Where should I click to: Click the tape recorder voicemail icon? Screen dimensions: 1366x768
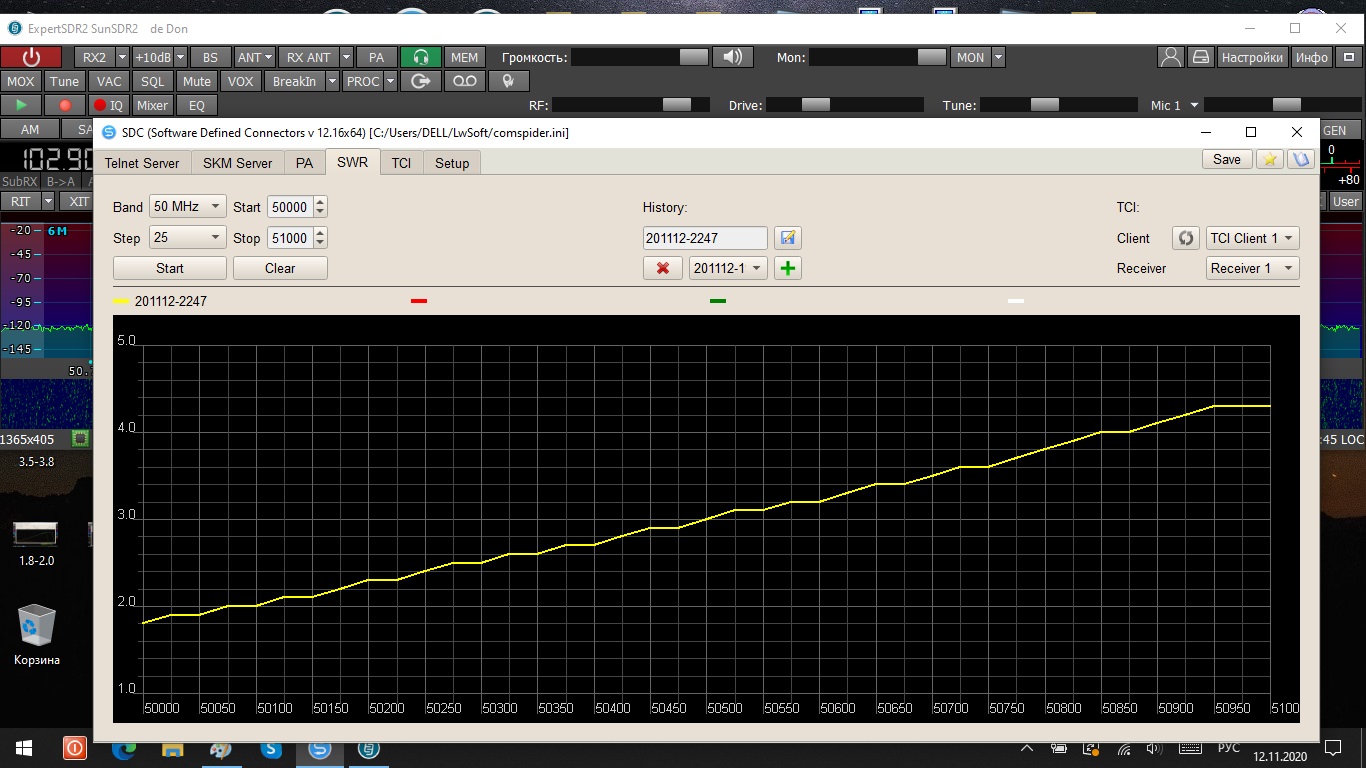point(465,81)
